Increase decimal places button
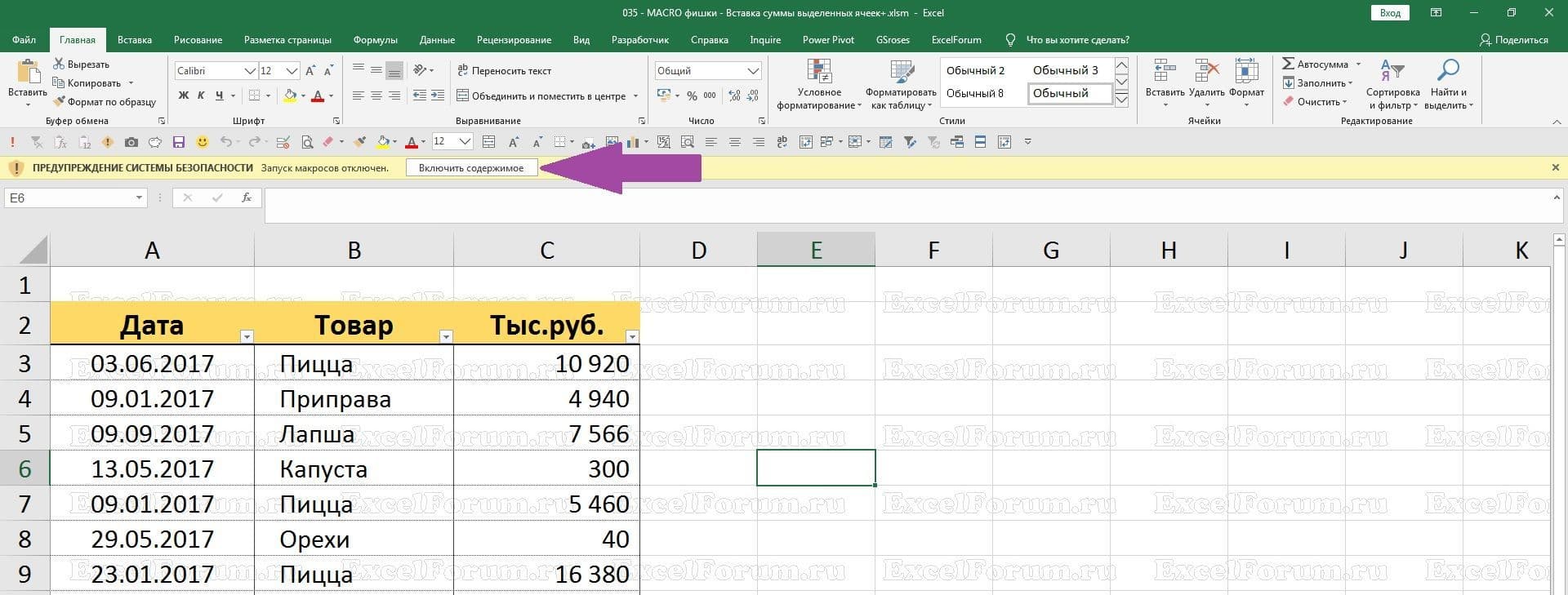Image resolution: width=1568 pixels, height=595 pixels. pos(734,95)
